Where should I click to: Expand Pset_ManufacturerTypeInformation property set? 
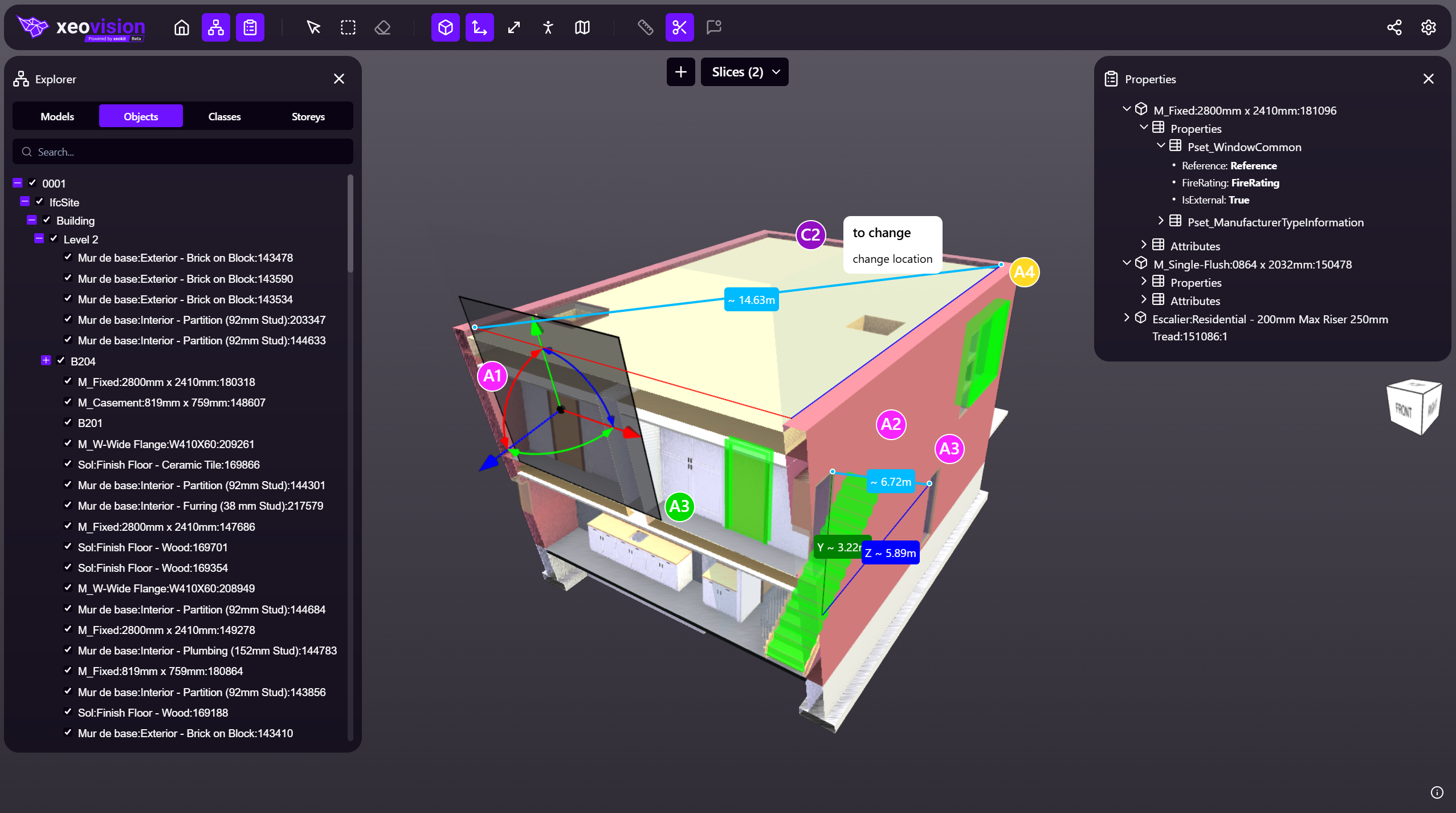1160,221
